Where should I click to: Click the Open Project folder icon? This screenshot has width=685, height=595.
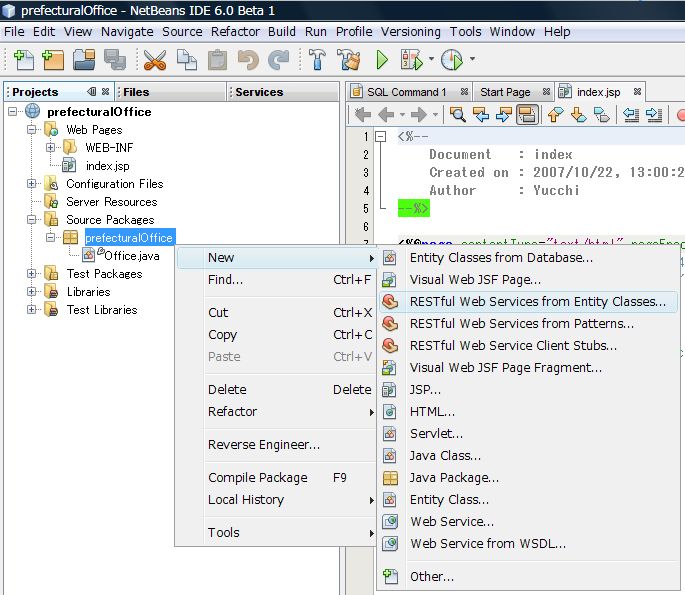click(86, 60)
